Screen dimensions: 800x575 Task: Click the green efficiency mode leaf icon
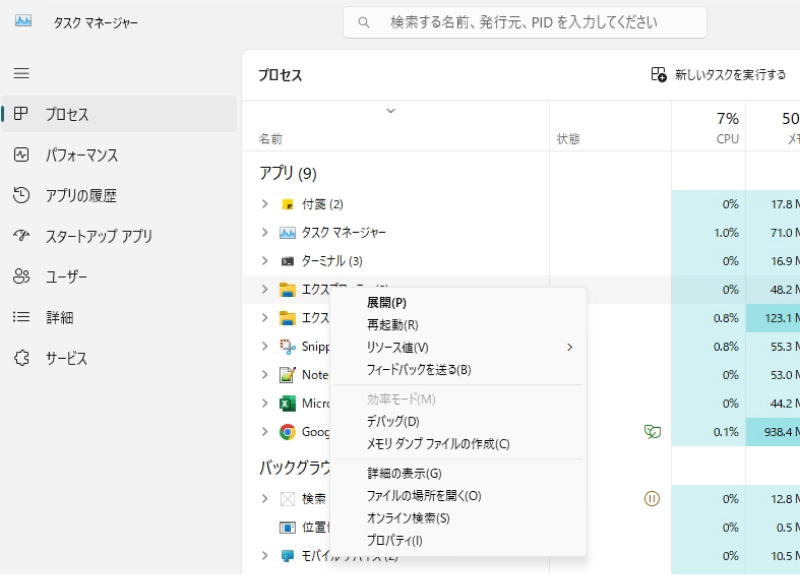click(652, 432)
